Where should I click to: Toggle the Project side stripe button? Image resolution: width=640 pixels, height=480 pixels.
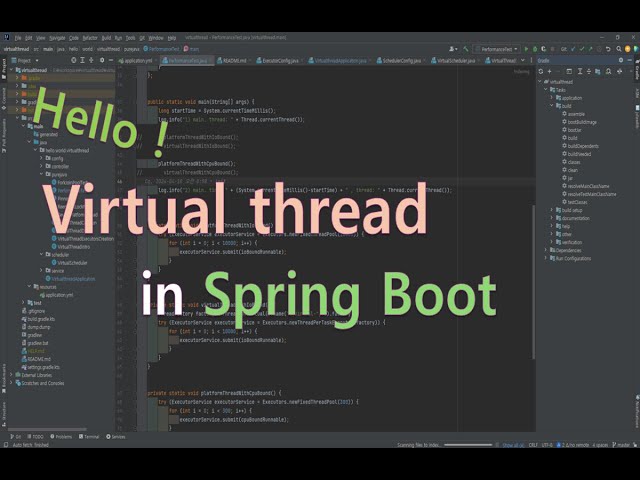[4, 69]
